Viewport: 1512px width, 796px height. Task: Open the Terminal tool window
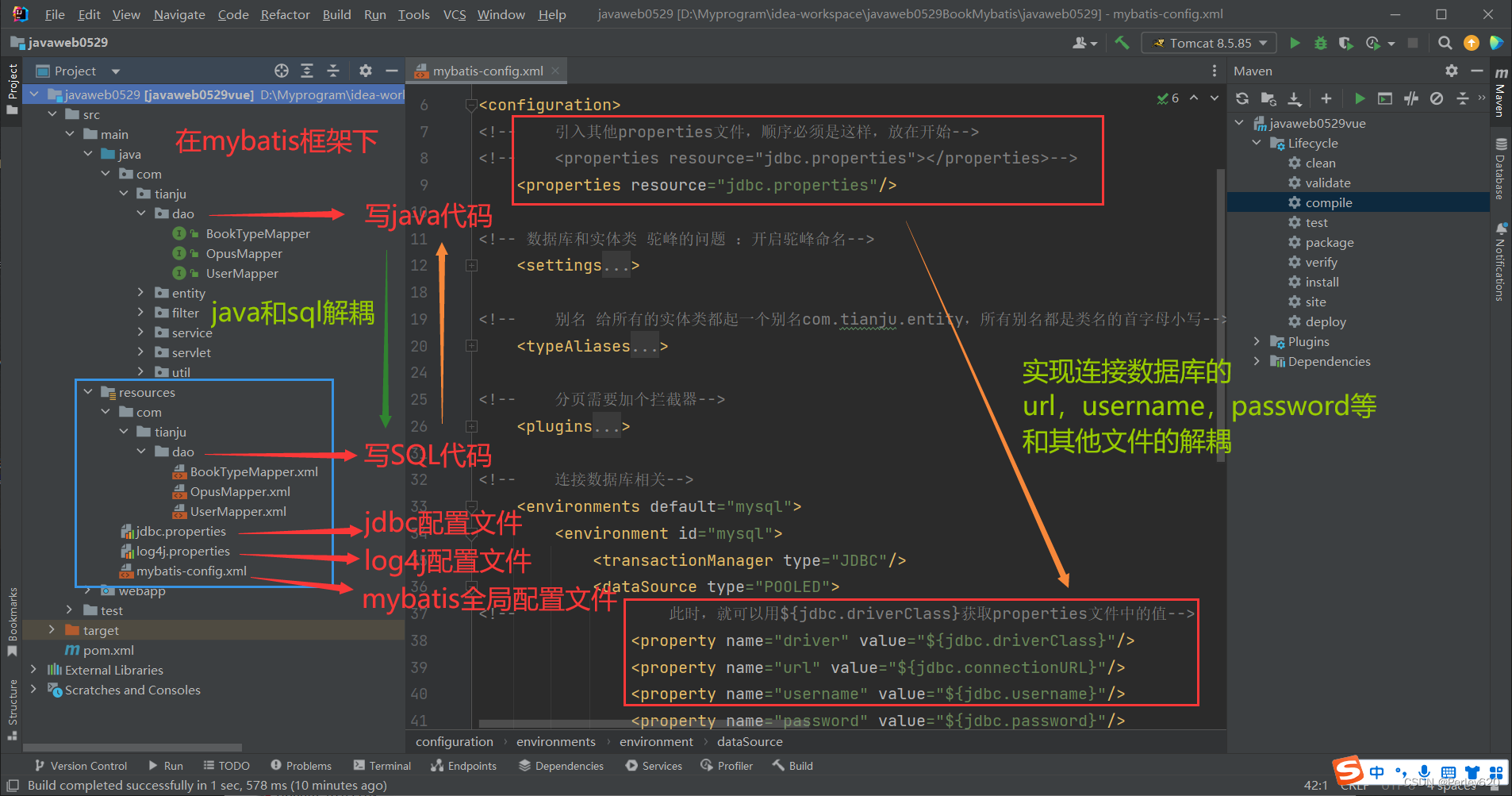point(382,766)
